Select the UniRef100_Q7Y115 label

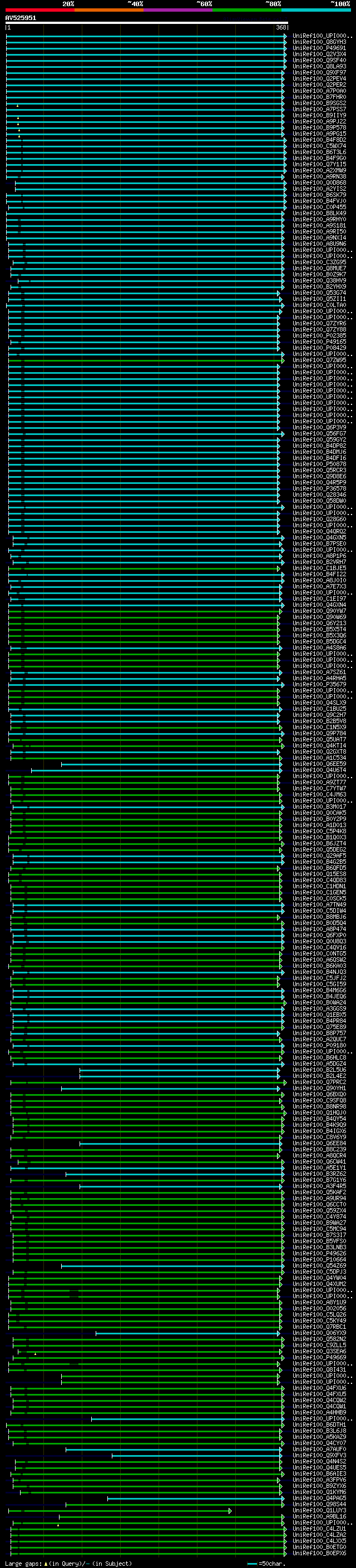click(x=319, y=164)
